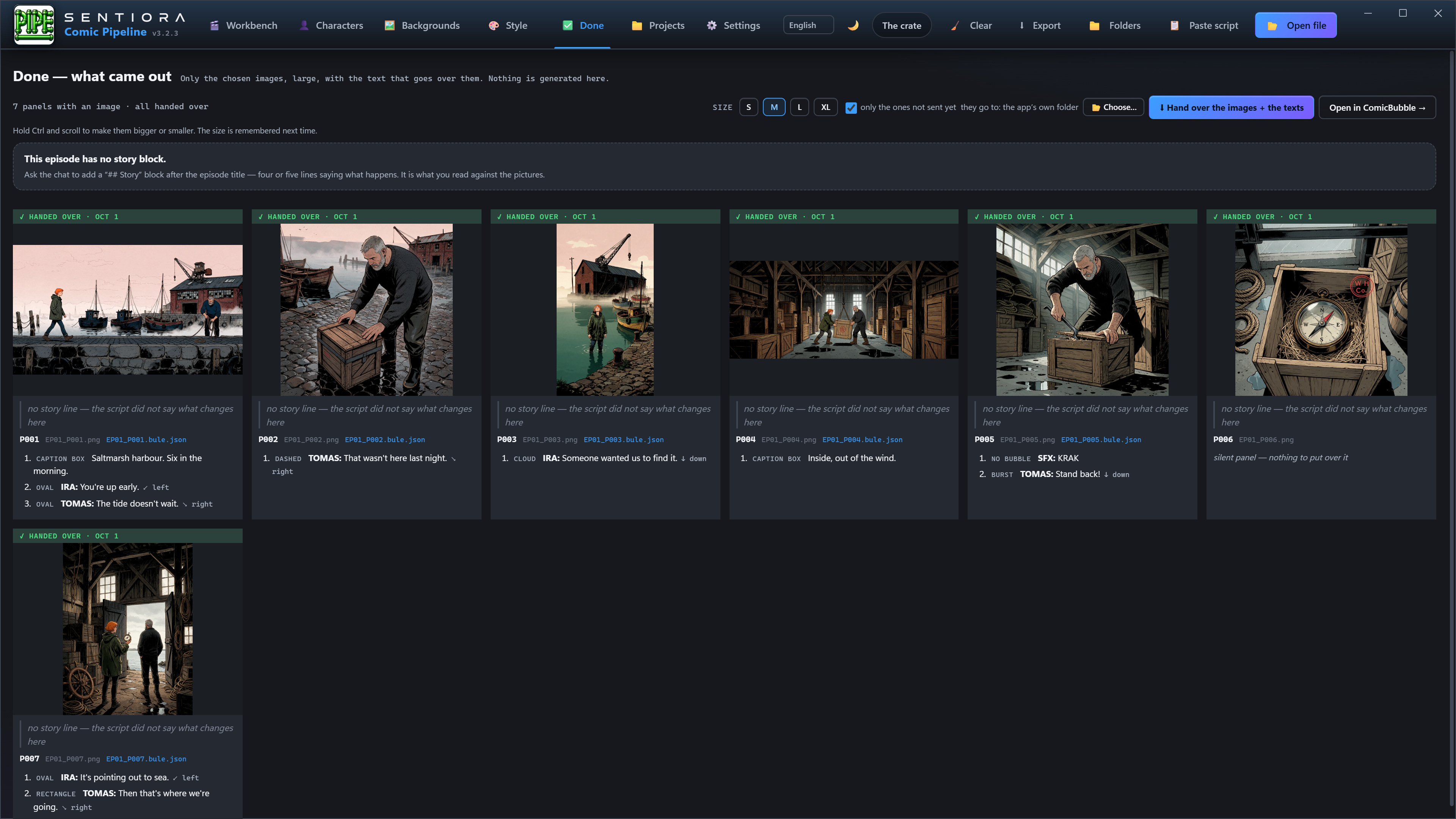Image resolution: width=1456 pixels, height=819 pixels.
Task: Switch to the Workbench tab
Action: 243,25
